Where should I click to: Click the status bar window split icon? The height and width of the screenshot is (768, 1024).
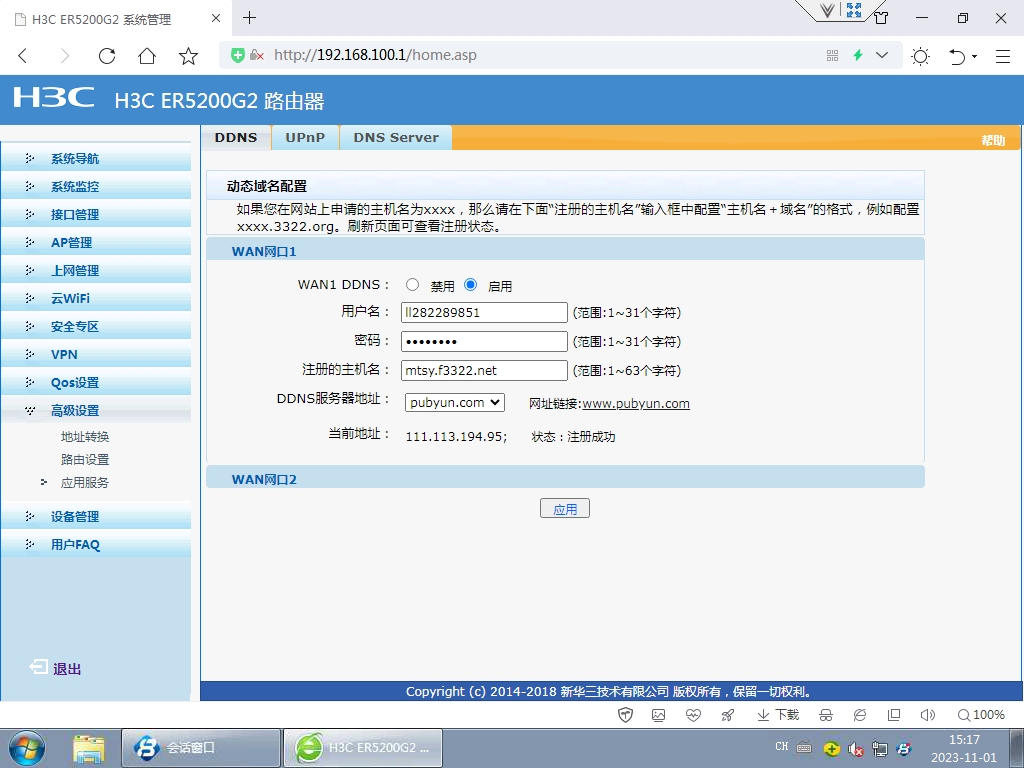pyautogui.click(x=894, y=715)
